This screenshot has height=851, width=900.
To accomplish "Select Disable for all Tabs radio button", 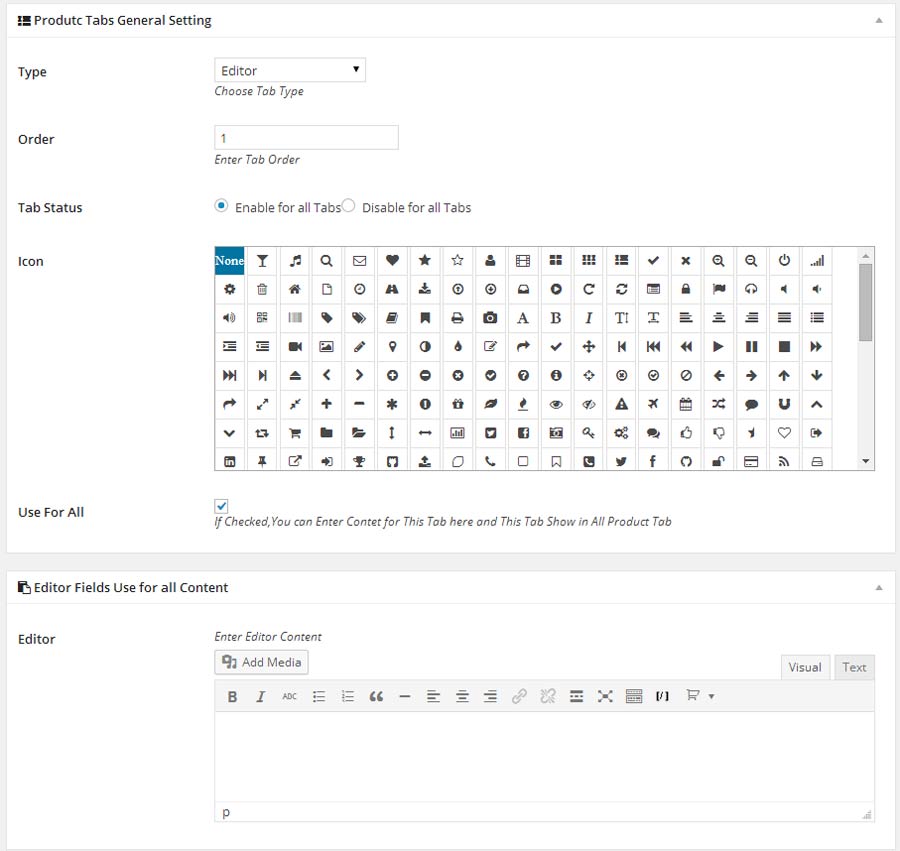I will [x=349, y=206].
